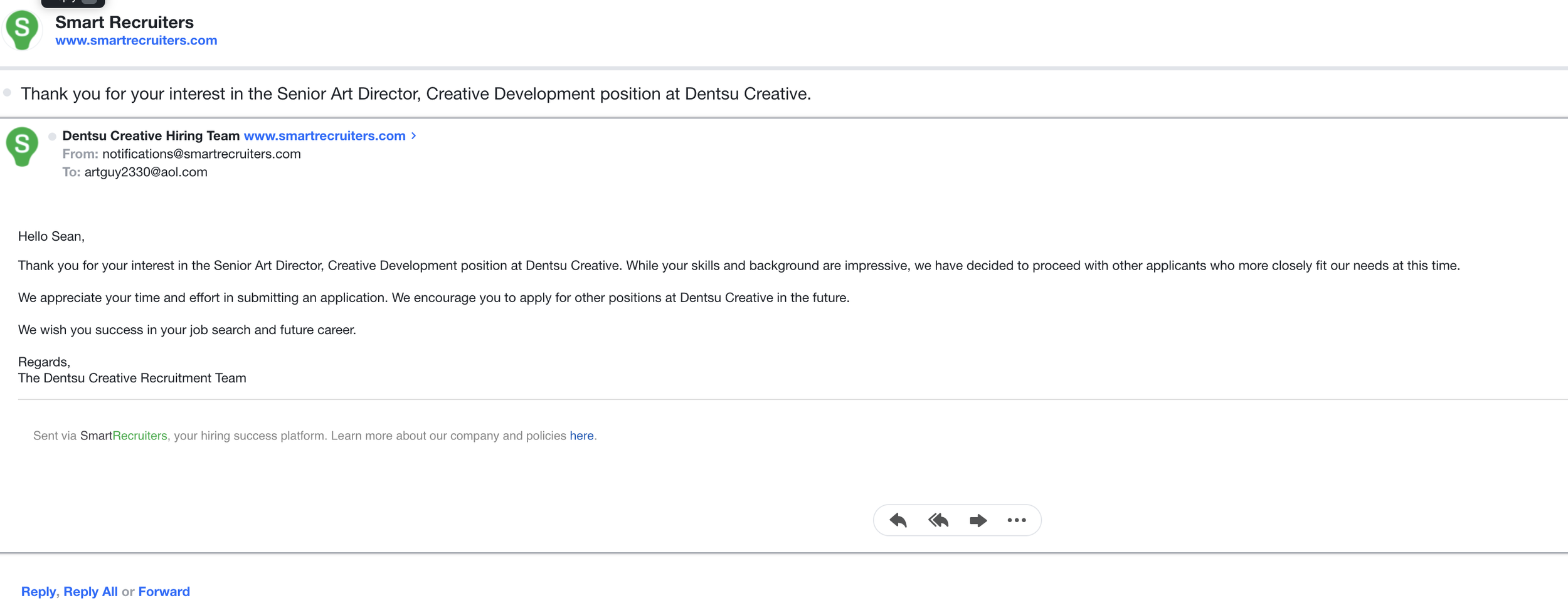Click 'The Dentsu Creative Recruitment Team' signature
This screenshot has width=1568, height=603.
pos(132,378)
